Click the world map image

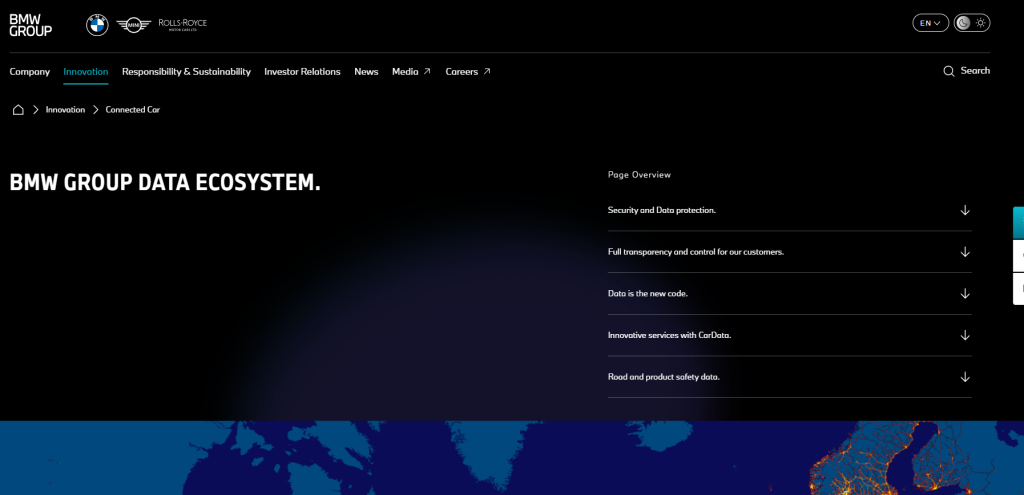[x=512, y=458]
